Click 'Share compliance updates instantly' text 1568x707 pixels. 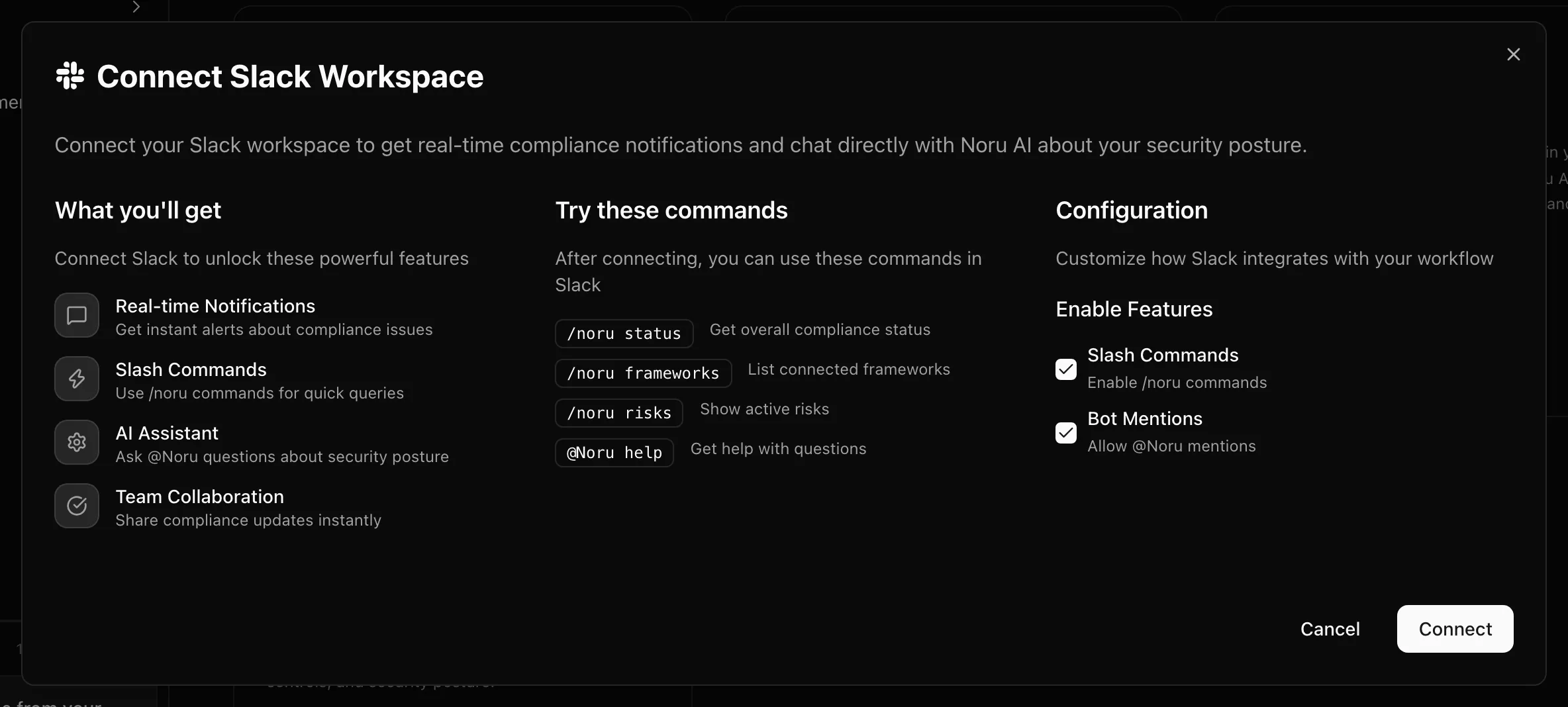[248, 520]
